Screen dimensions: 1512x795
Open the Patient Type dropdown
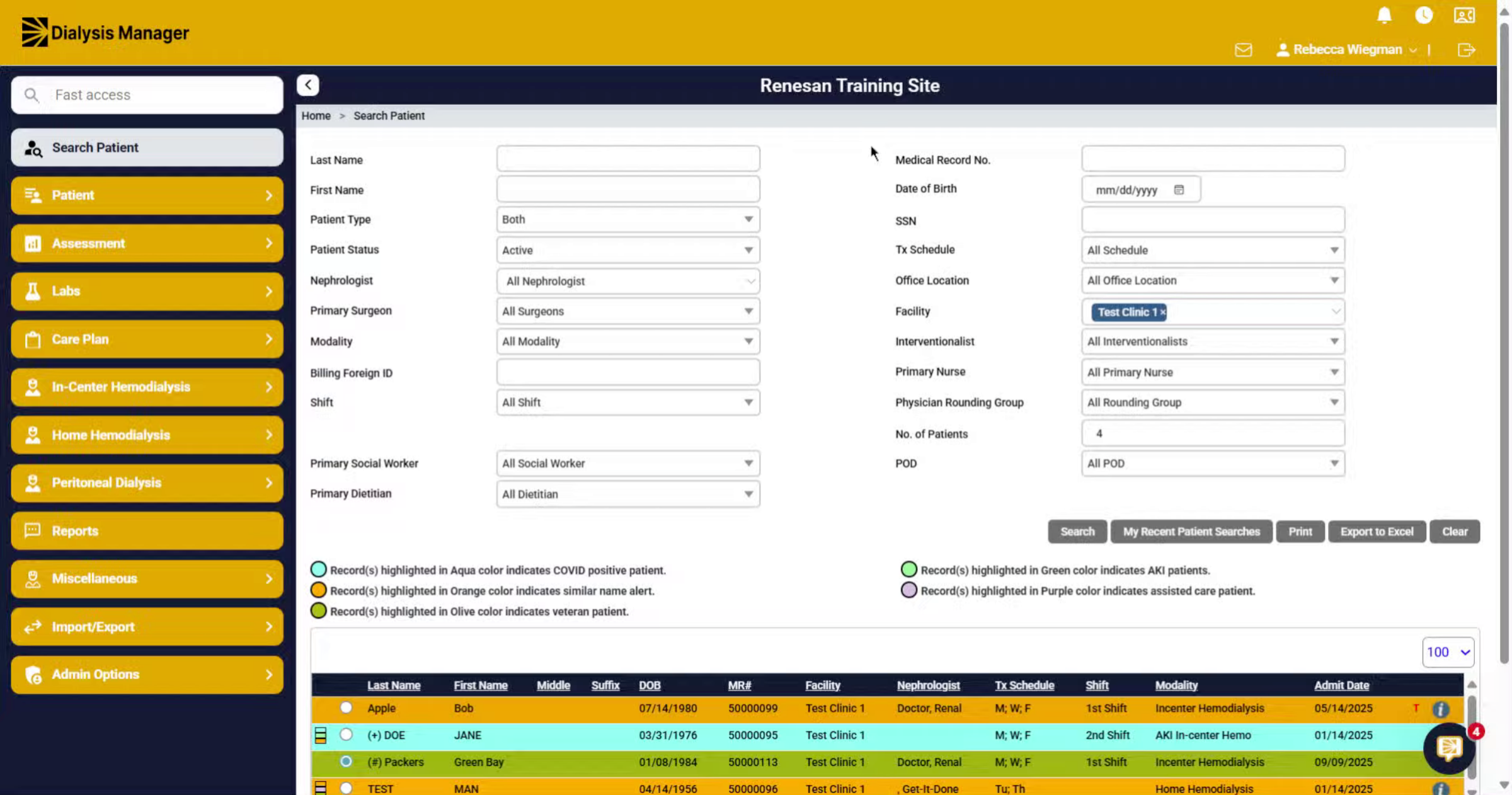pos(628,219)
